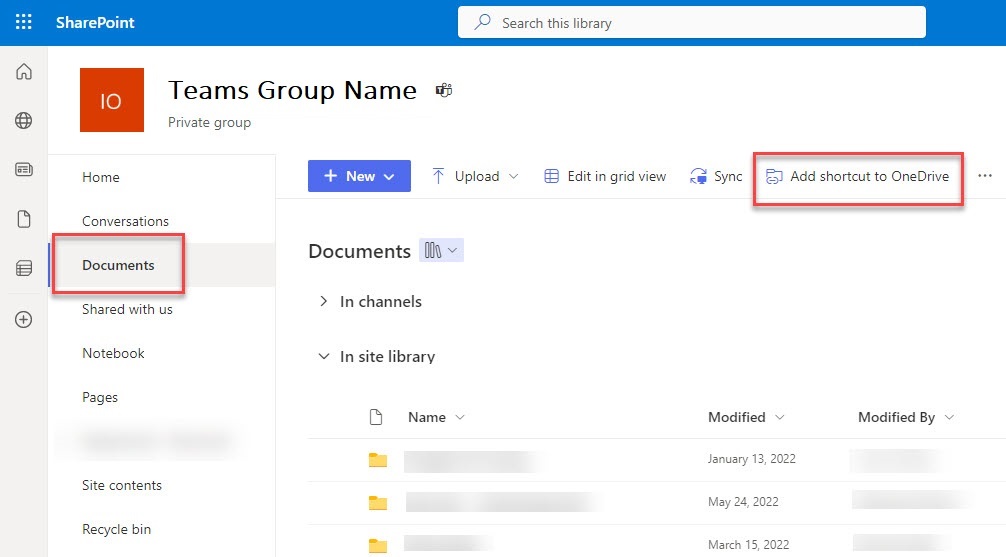Click the orange IO site logo
Screen dimensions: 1006x557
click(112, 100)
